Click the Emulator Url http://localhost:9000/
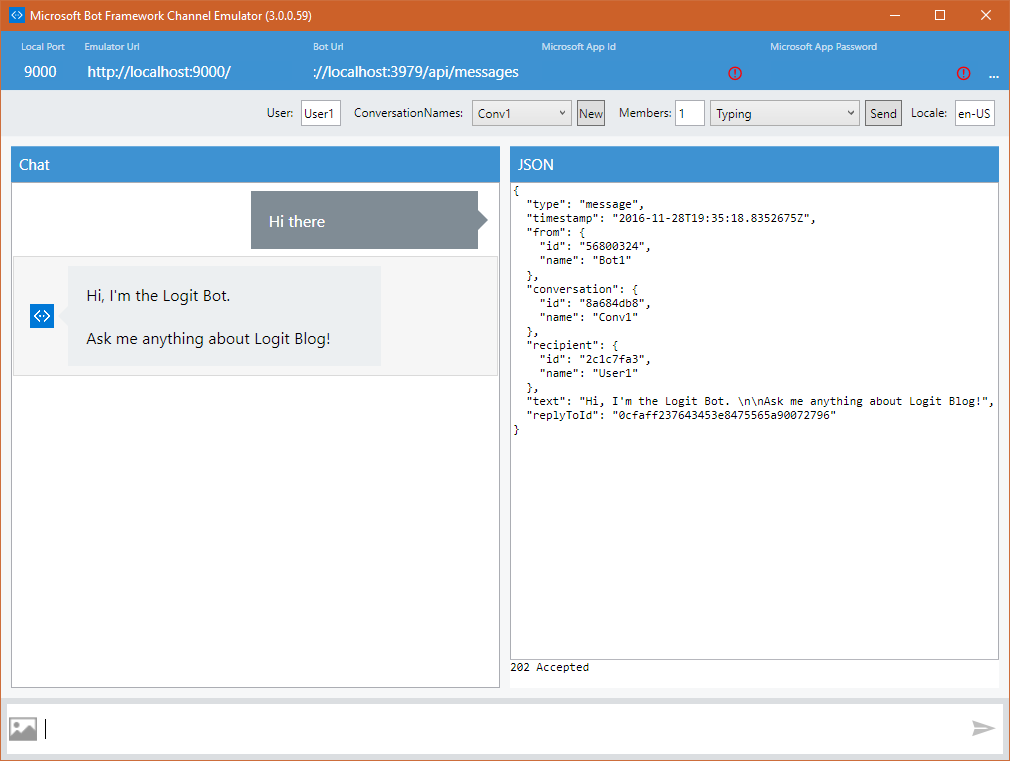Screen dimensions: 1010x761 pyautogui.click(x=159, y=72)
